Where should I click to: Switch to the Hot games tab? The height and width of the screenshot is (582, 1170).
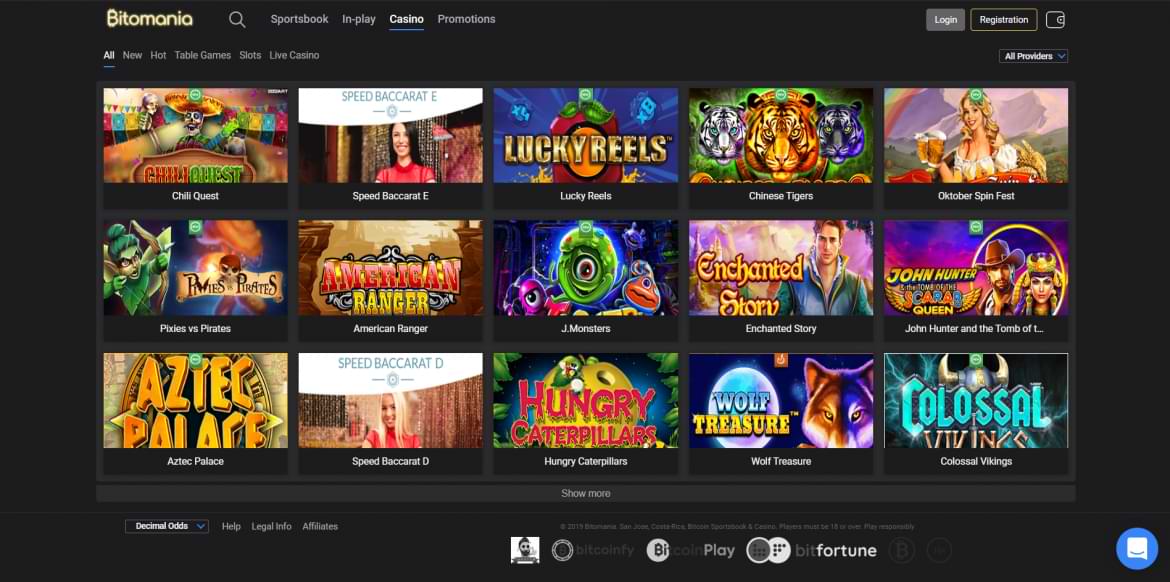(158, 55)
